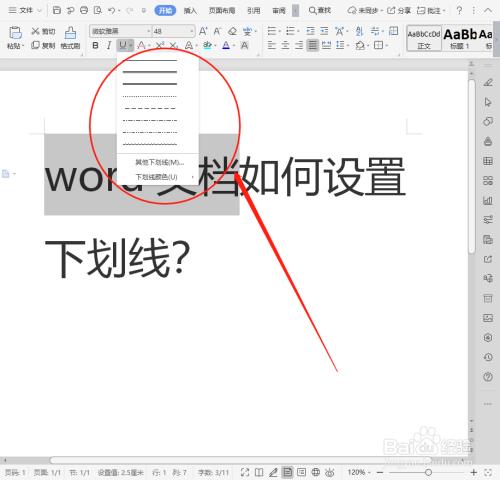
Task: Switch to reading layout in status bar
Action: pyautogui.click(x=259, y=472)
